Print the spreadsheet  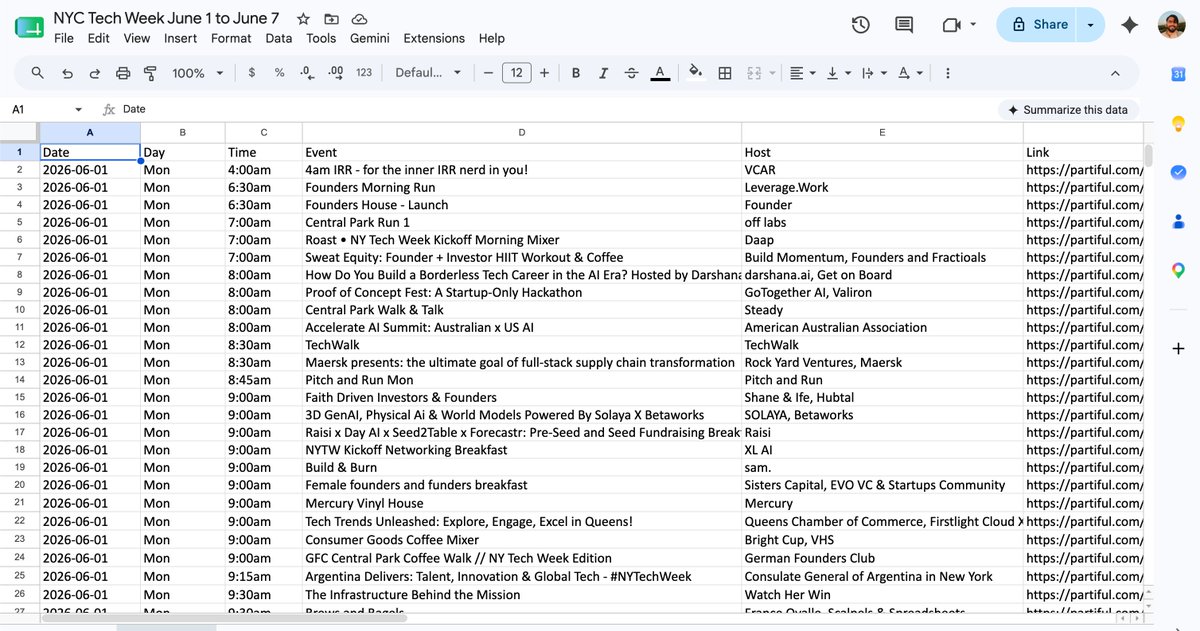click(x=123, y=73)
